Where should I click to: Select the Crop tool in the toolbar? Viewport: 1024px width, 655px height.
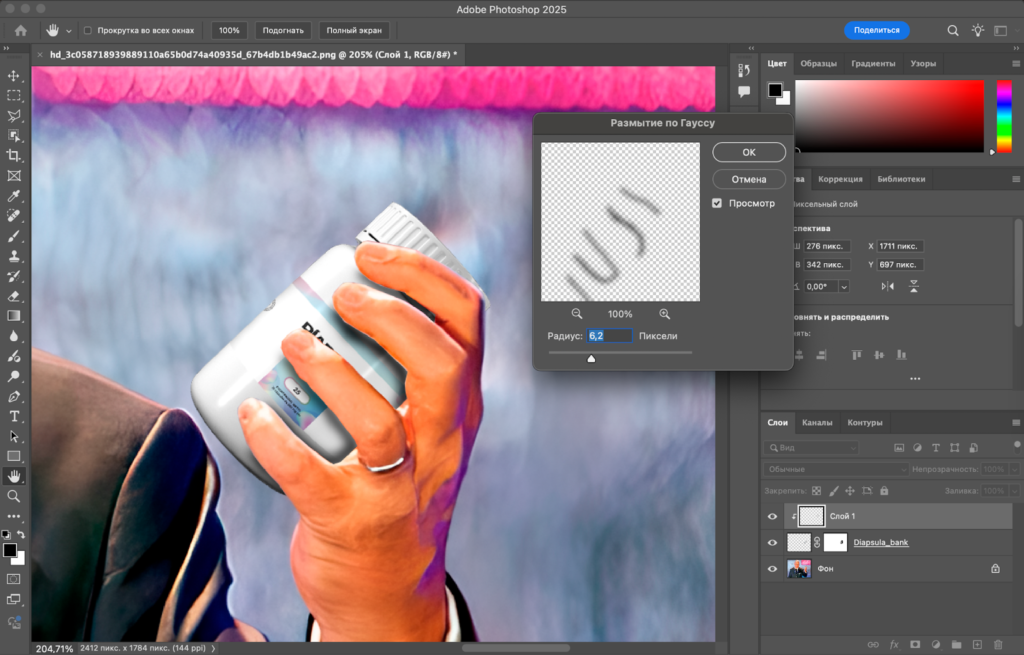coord(14,156)
